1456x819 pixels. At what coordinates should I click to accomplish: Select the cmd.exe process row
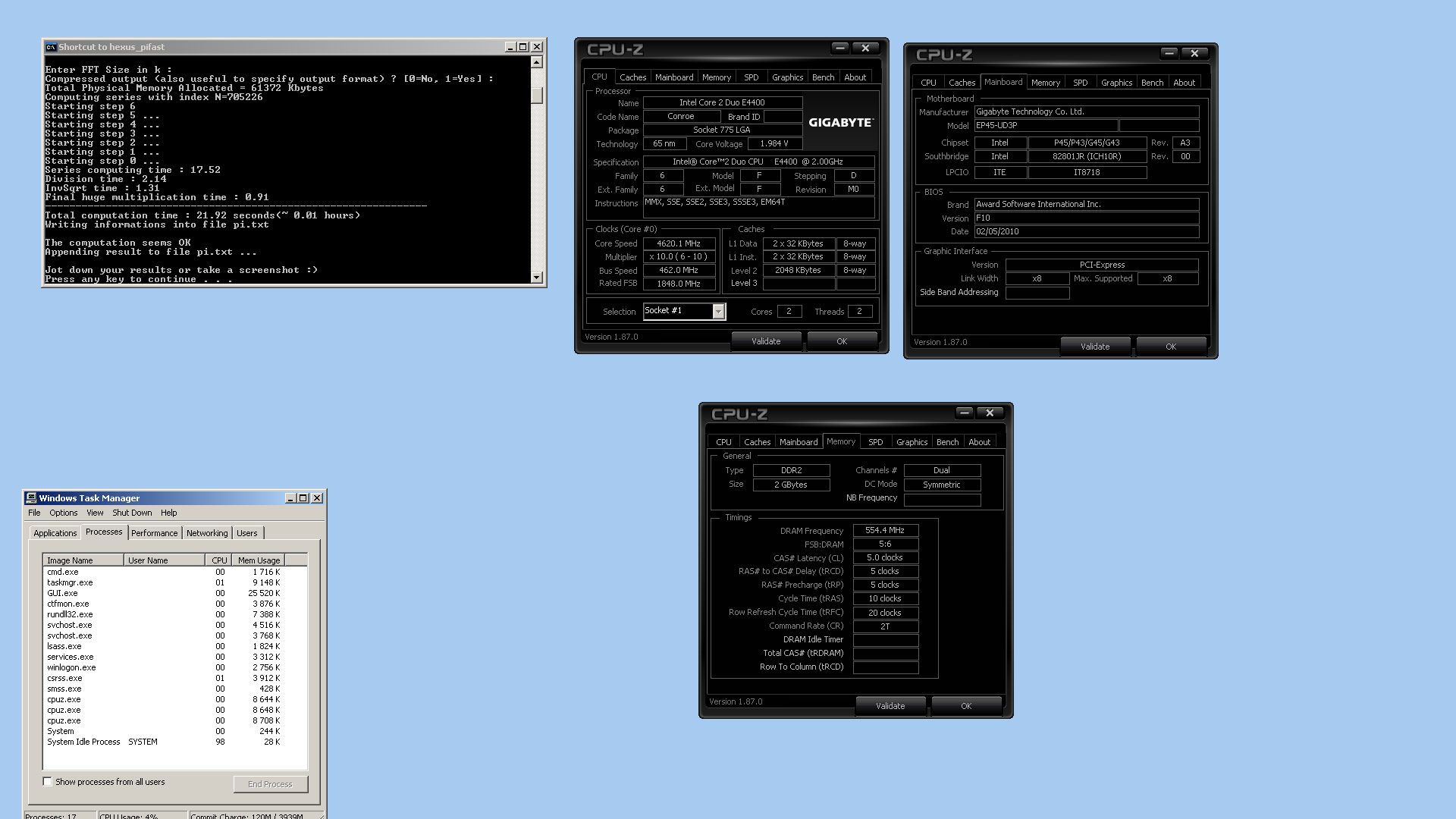(175, 573)
